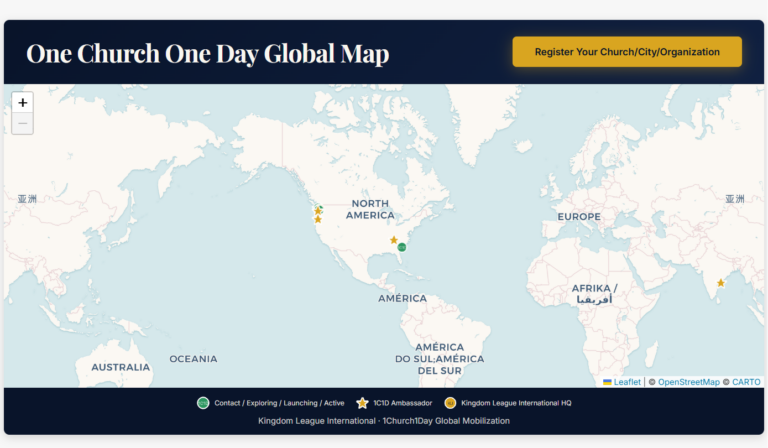The width and height of the screenshot is (768, 448).
Task: Open the green circle marker on the US southeast coast
Action: (x=402, y=247)
